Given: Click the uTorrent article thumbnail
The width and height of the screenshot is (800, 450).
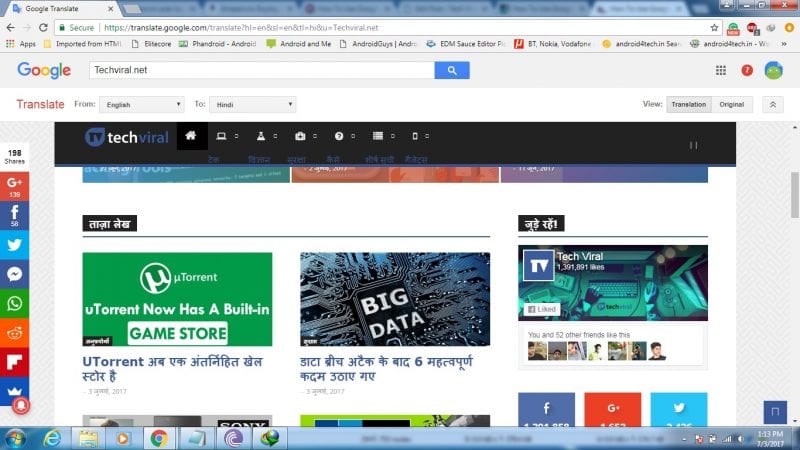Looking at the screenshot, I should [178, 299].
